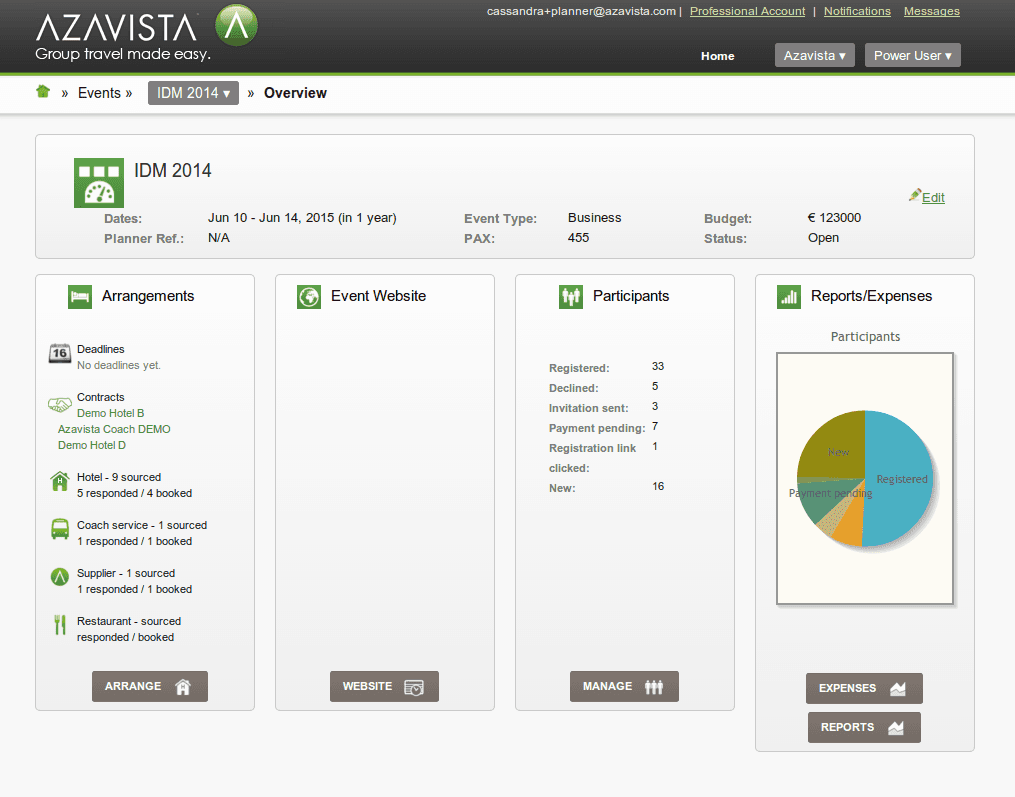The width and height of the screenshot is (1015, 797).
Task: Click the MANAGE participants button
Action: [x=624, y=686]
